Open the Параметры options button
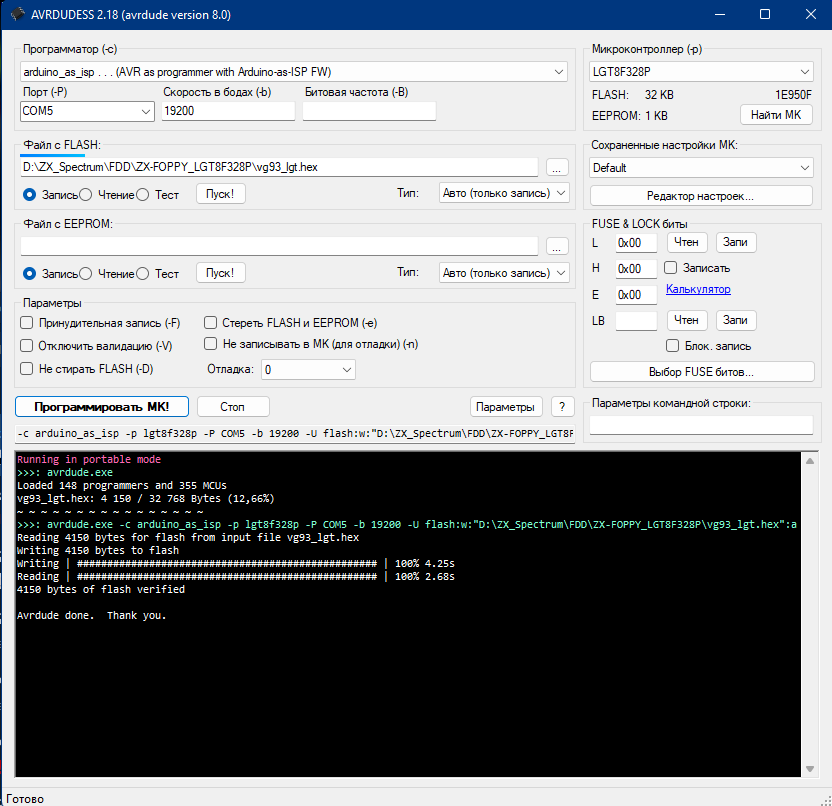This screenshot has width=832, height=806. (506, 407)
